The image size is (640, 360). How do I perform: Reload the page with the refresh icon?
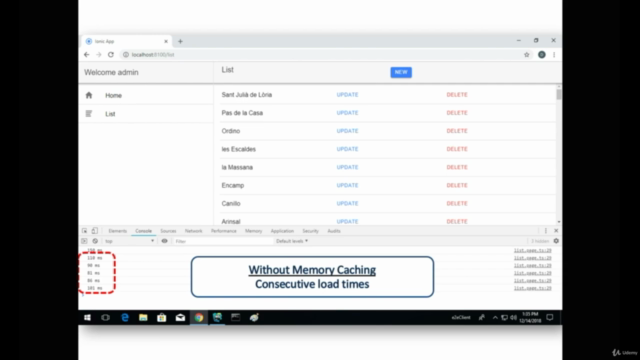click(x=111, y=55)
